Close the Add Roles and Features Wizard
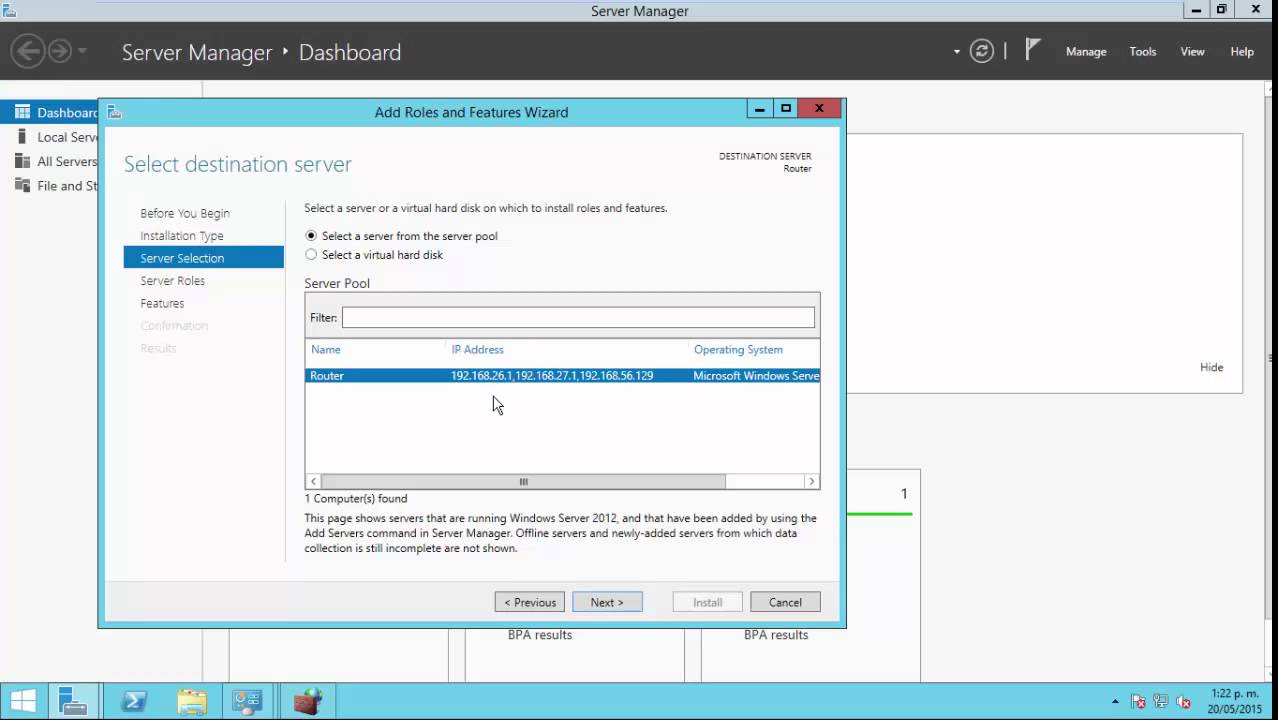The image size is (1278, 720). 819,108
